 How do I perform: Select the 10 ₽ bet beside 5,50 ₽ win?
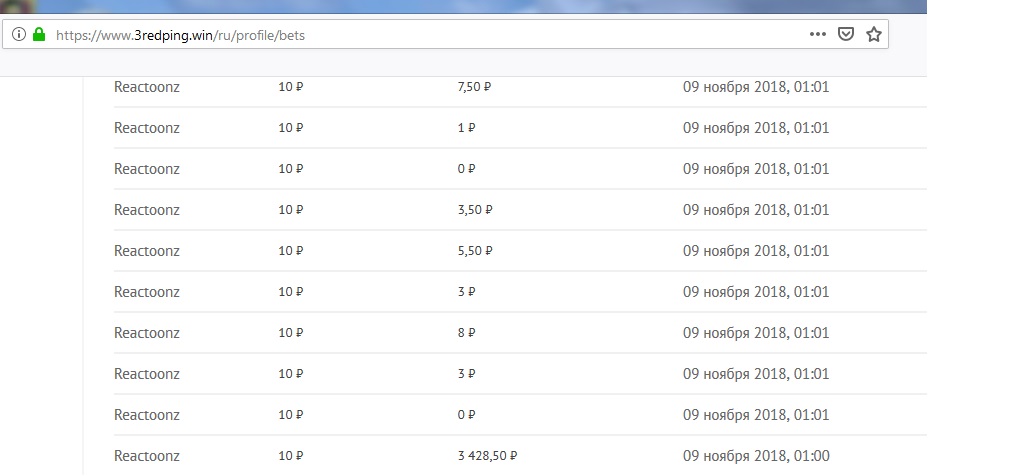[290, 251]
